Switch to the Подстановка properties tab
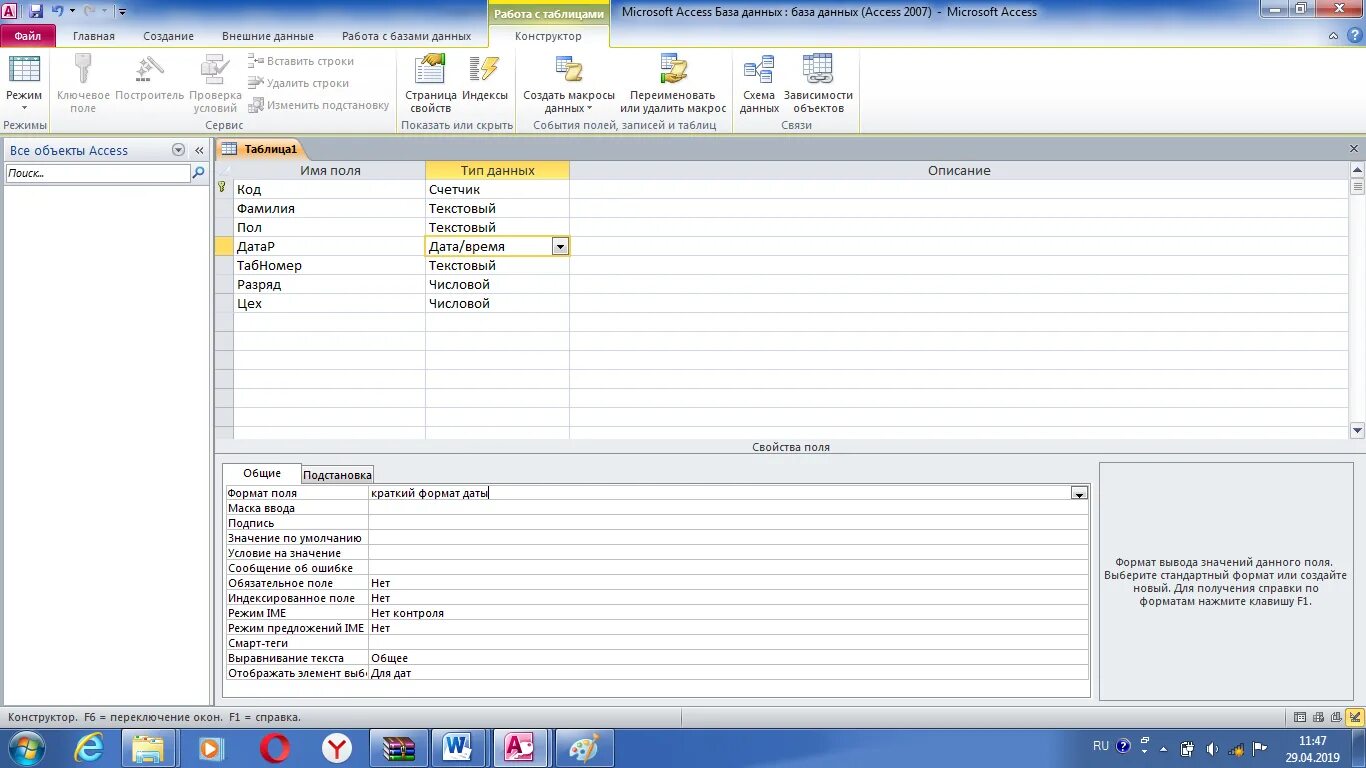The height and width of the screenshot is (768, 1366). [x=337, y=475]
